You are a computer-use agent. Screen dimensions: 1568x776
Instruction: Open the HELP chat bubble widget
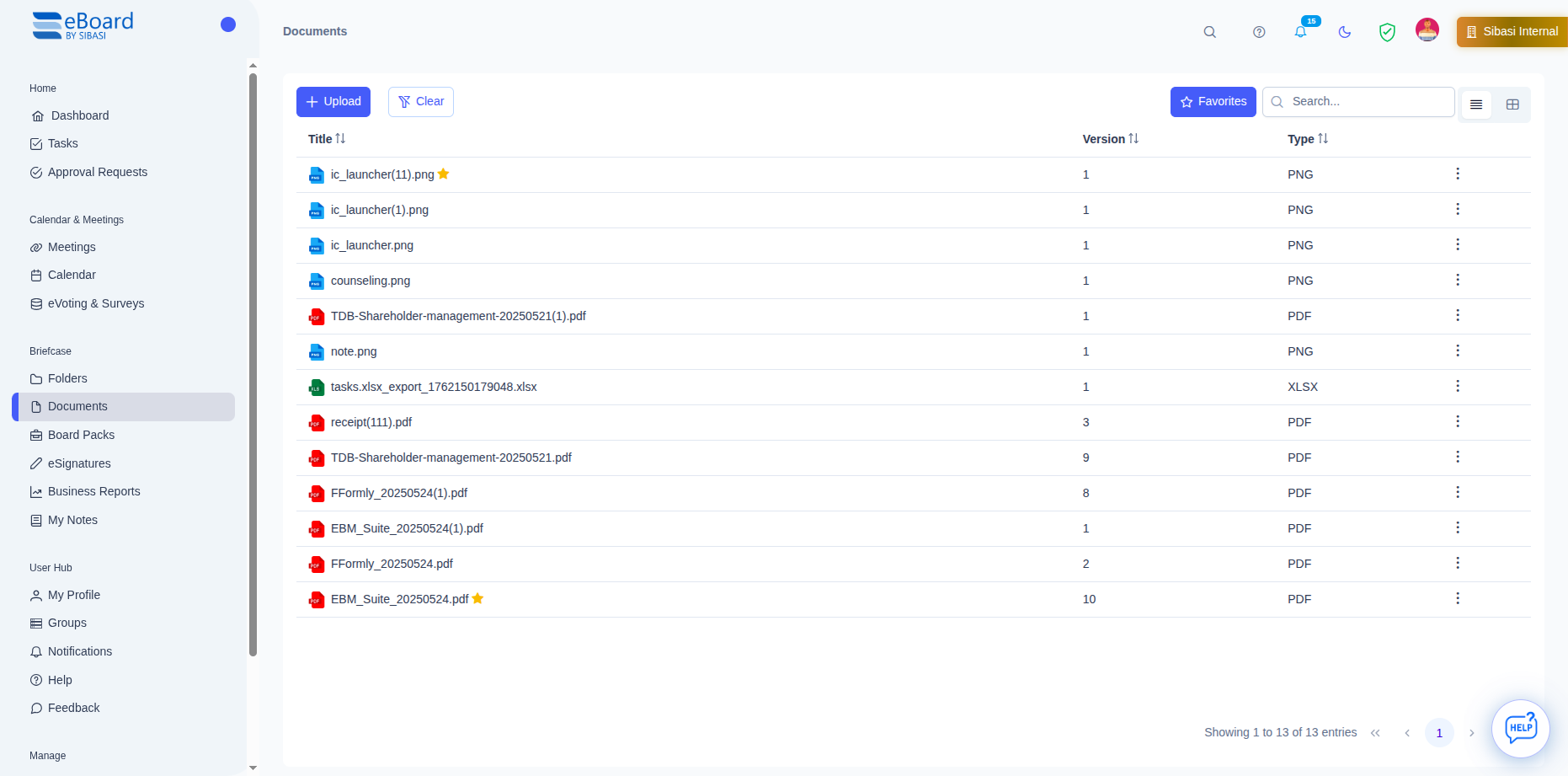point(1521,729)
